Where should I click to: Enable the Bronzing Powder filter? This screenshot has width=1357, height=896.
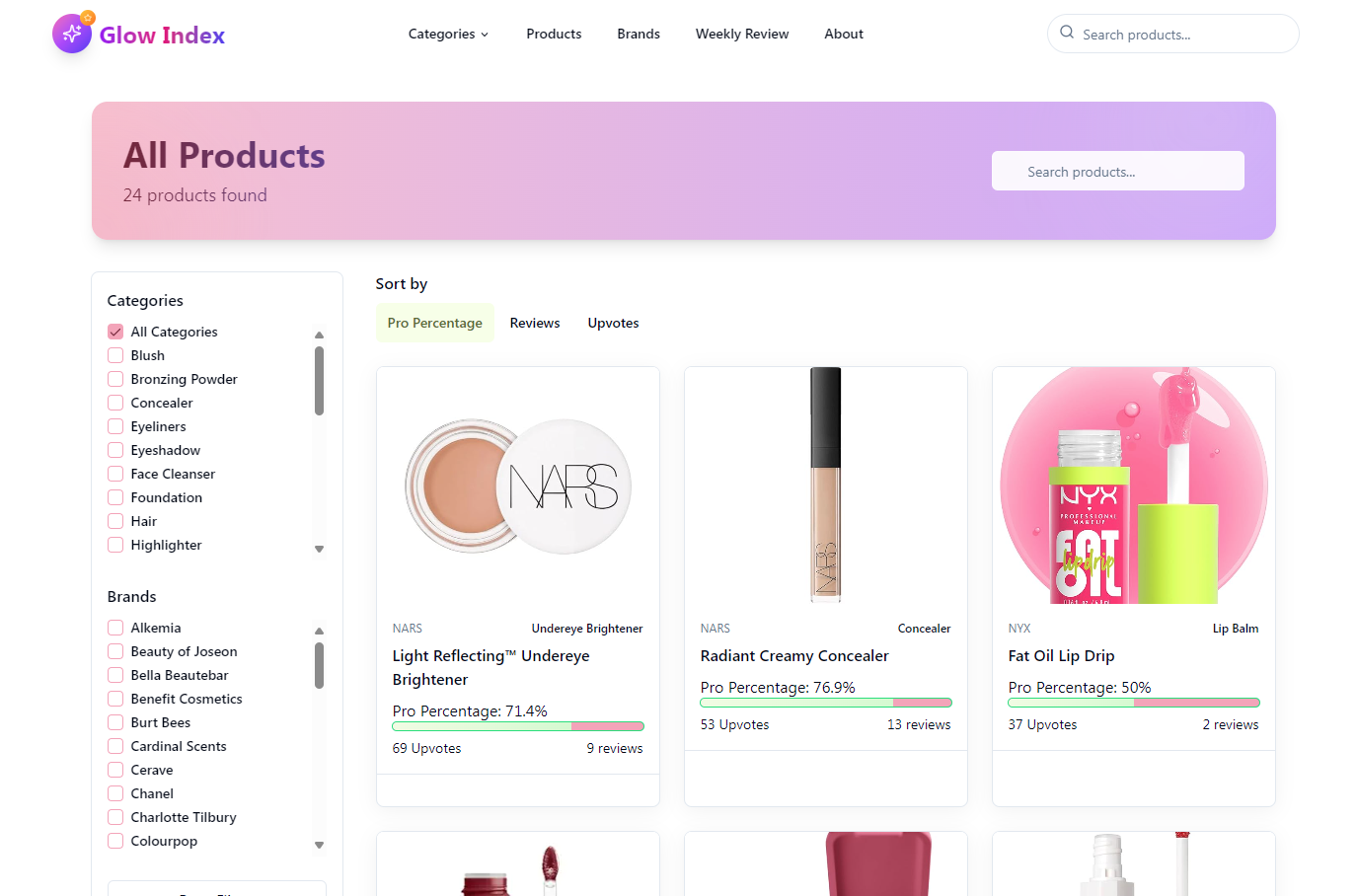click(115, 379)
